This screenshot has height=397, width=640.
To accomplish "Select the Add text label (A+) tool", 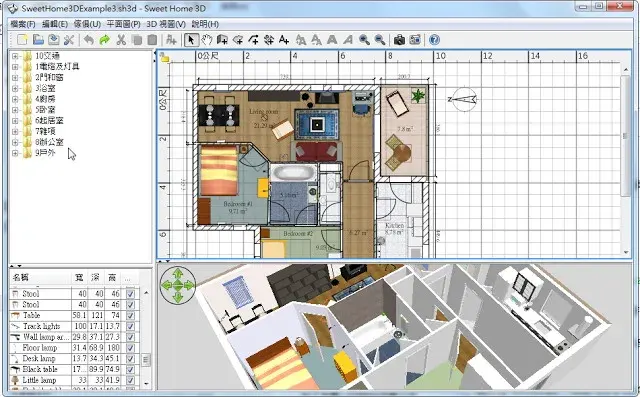I will click(284, 40).
